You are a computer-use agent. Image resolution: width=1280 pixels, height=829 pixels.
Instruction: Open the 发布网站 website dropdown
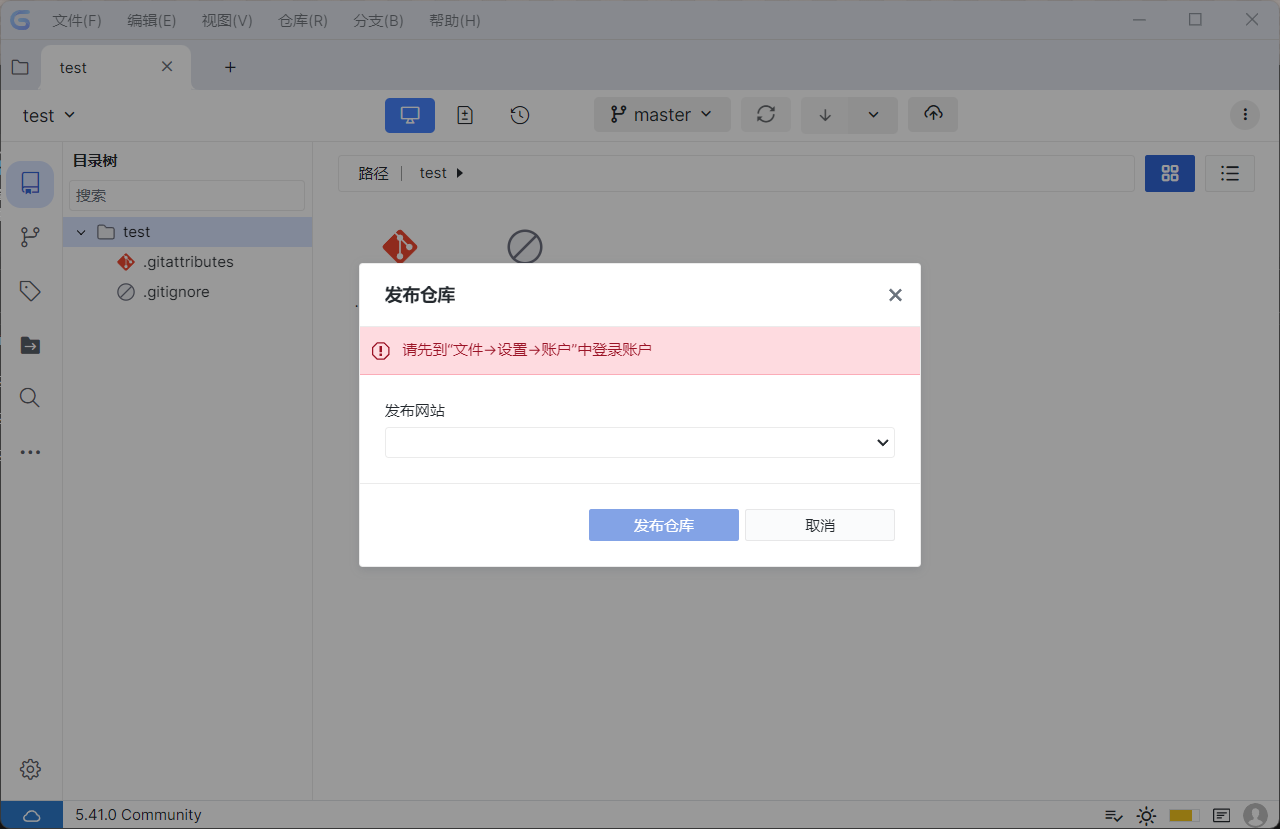640,442
